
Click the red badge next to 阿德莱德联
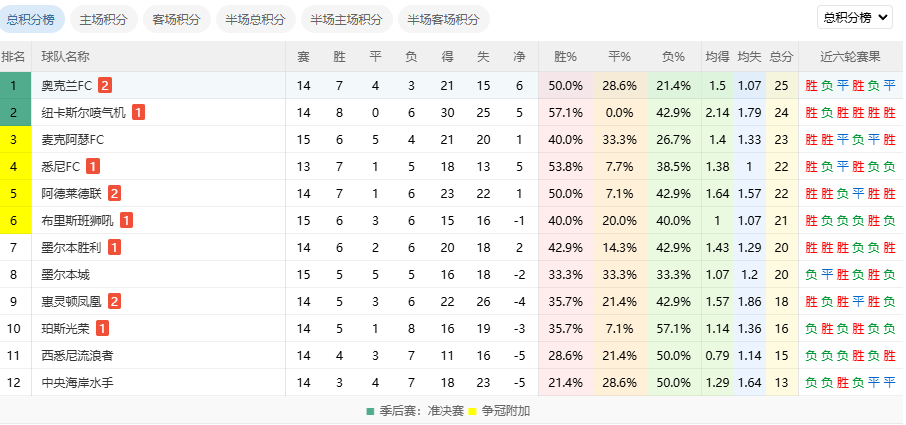point(114,194)
